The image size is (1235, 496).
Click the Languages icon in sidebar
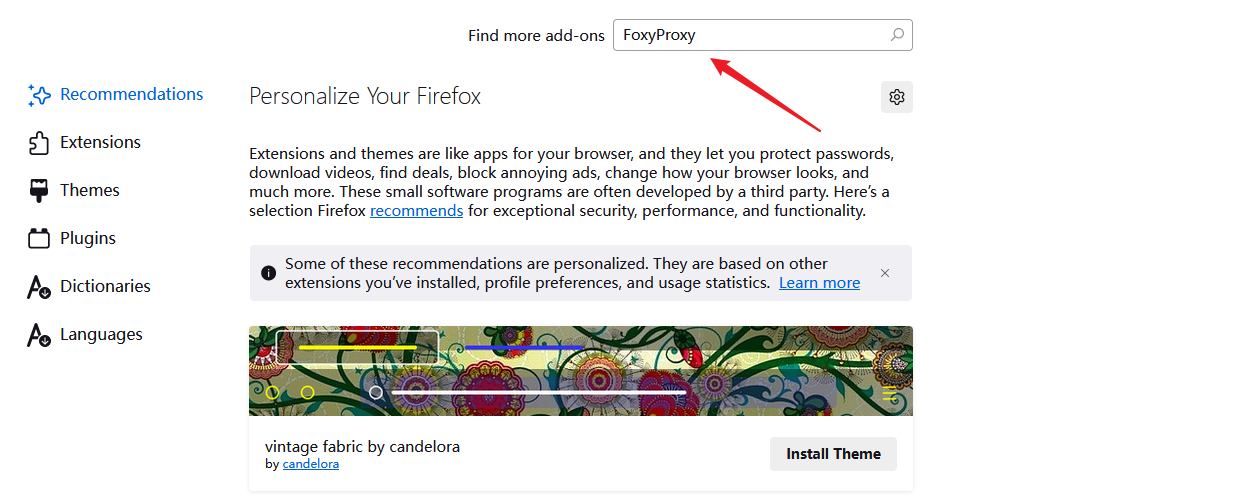point(39,335)
